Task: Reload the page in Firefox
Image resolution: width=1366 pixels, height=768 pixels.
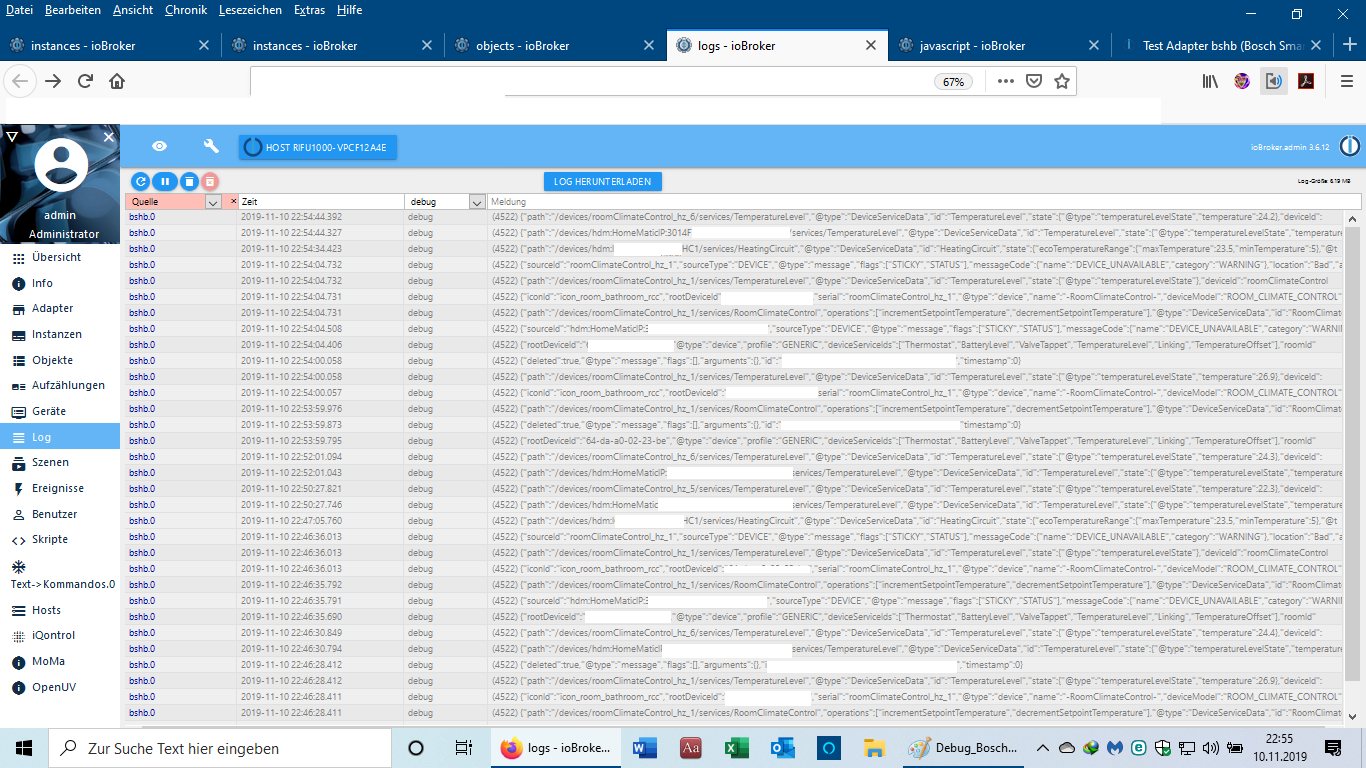Action: (85, 81)
